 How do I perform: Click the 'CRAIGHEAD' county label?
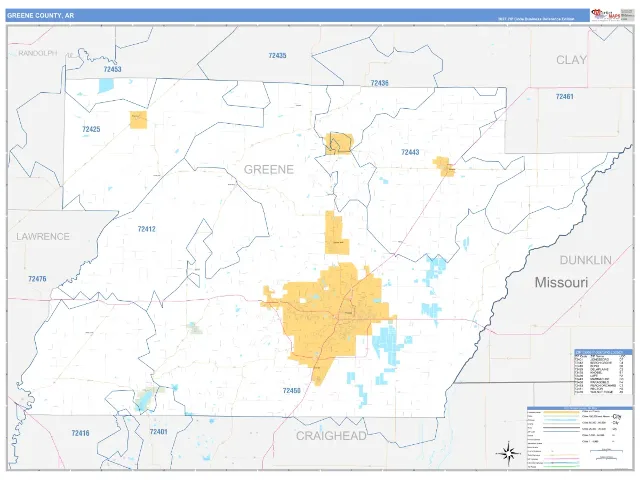(331, 436)
